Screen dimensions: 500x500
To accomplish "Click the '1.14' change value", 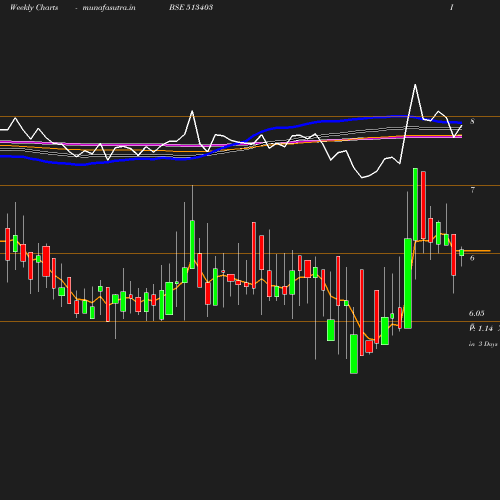I will (x=485, y=329).
